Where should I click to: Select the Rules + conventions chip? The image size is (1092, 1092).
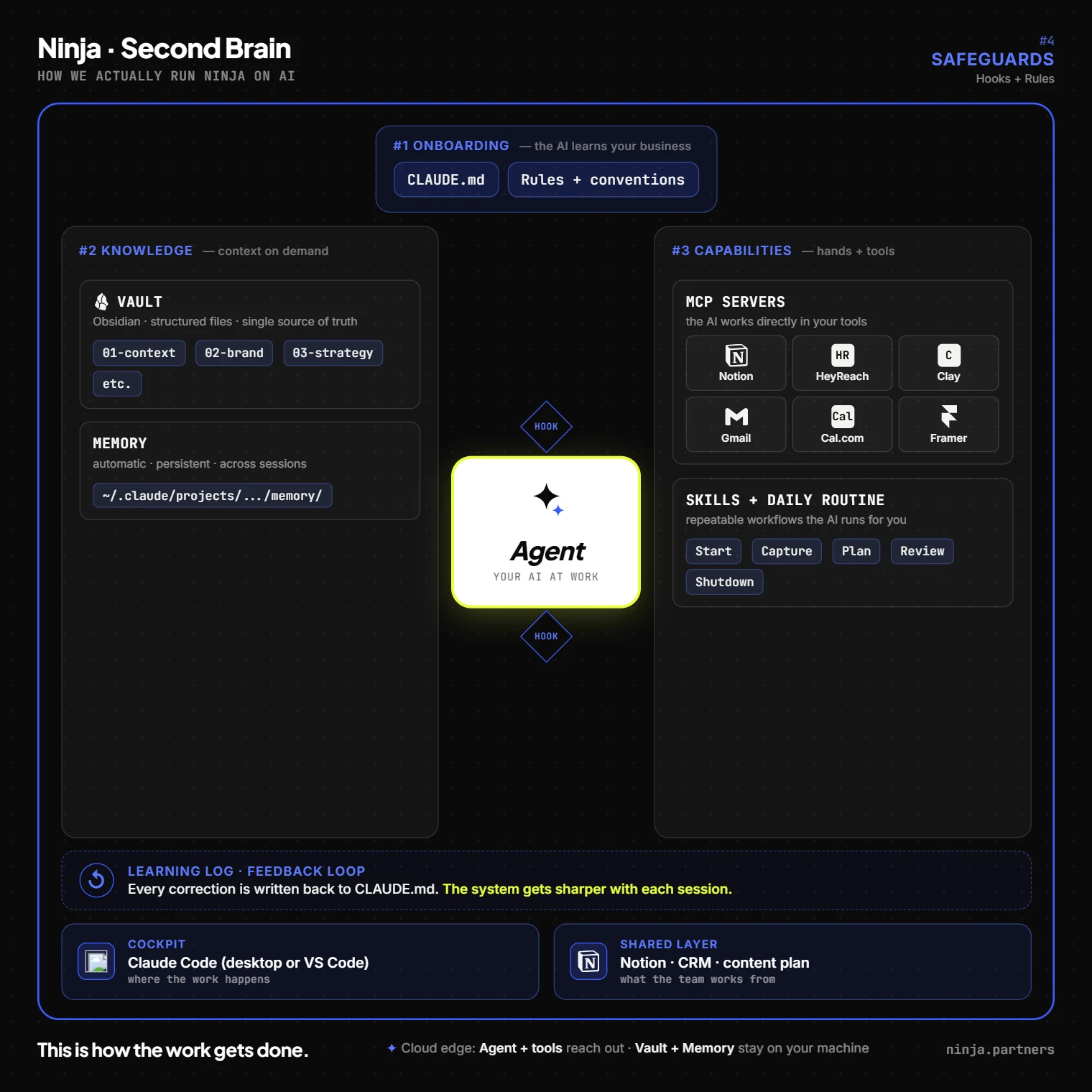[x=603, y=180]
